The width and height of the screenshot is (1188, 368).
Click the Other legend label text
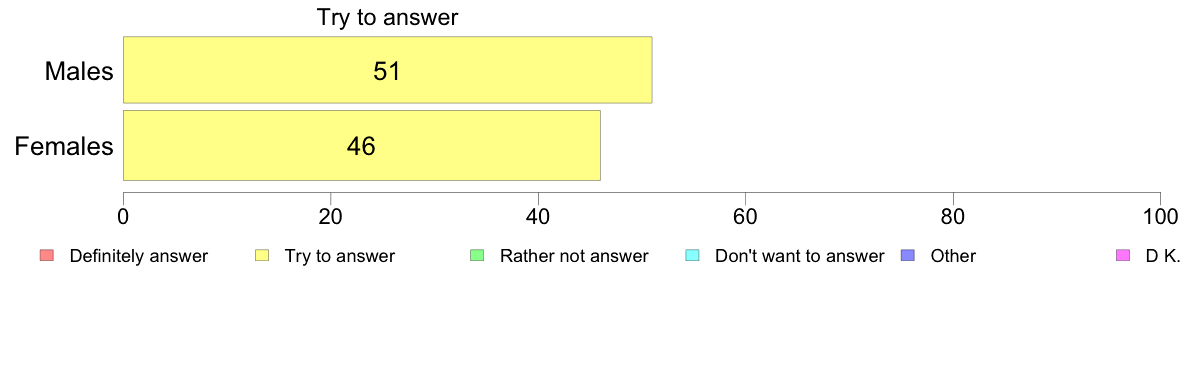pyautogui.click(x=953, y=256)
